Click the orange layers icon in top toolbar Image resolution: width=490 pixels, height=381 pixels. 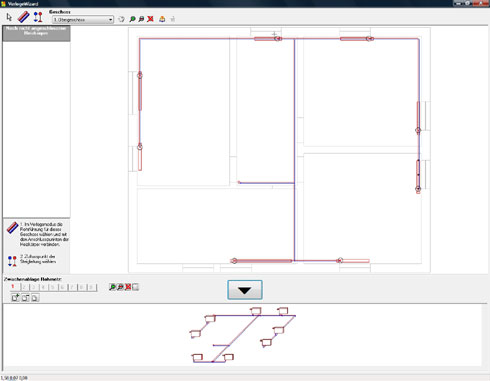(162, 19)
